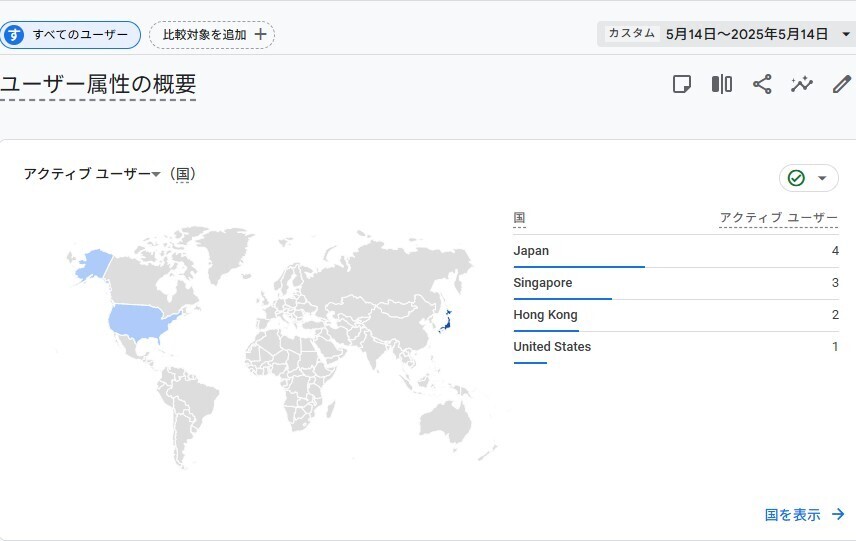Click the share report icon

click(762, 84)
